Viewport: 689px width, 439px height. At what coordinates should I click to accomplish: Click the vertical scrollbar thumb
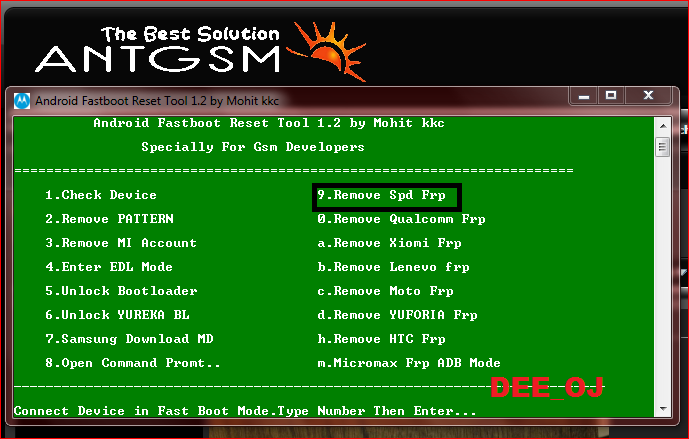click(x=661, y=147)
